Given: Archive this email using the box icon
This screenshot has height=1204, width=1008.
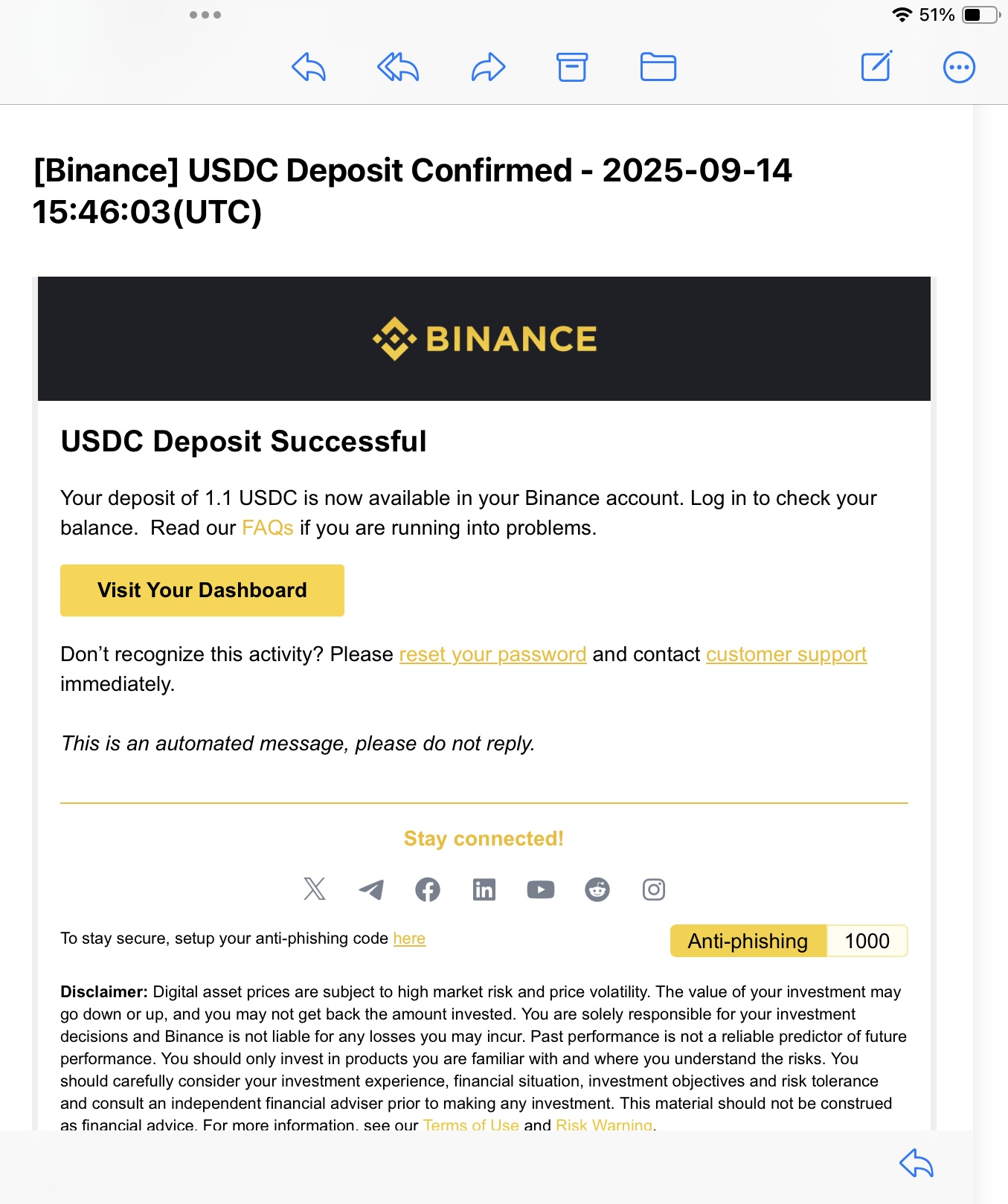Looking at the screenshot, I should tap(572, 67).
